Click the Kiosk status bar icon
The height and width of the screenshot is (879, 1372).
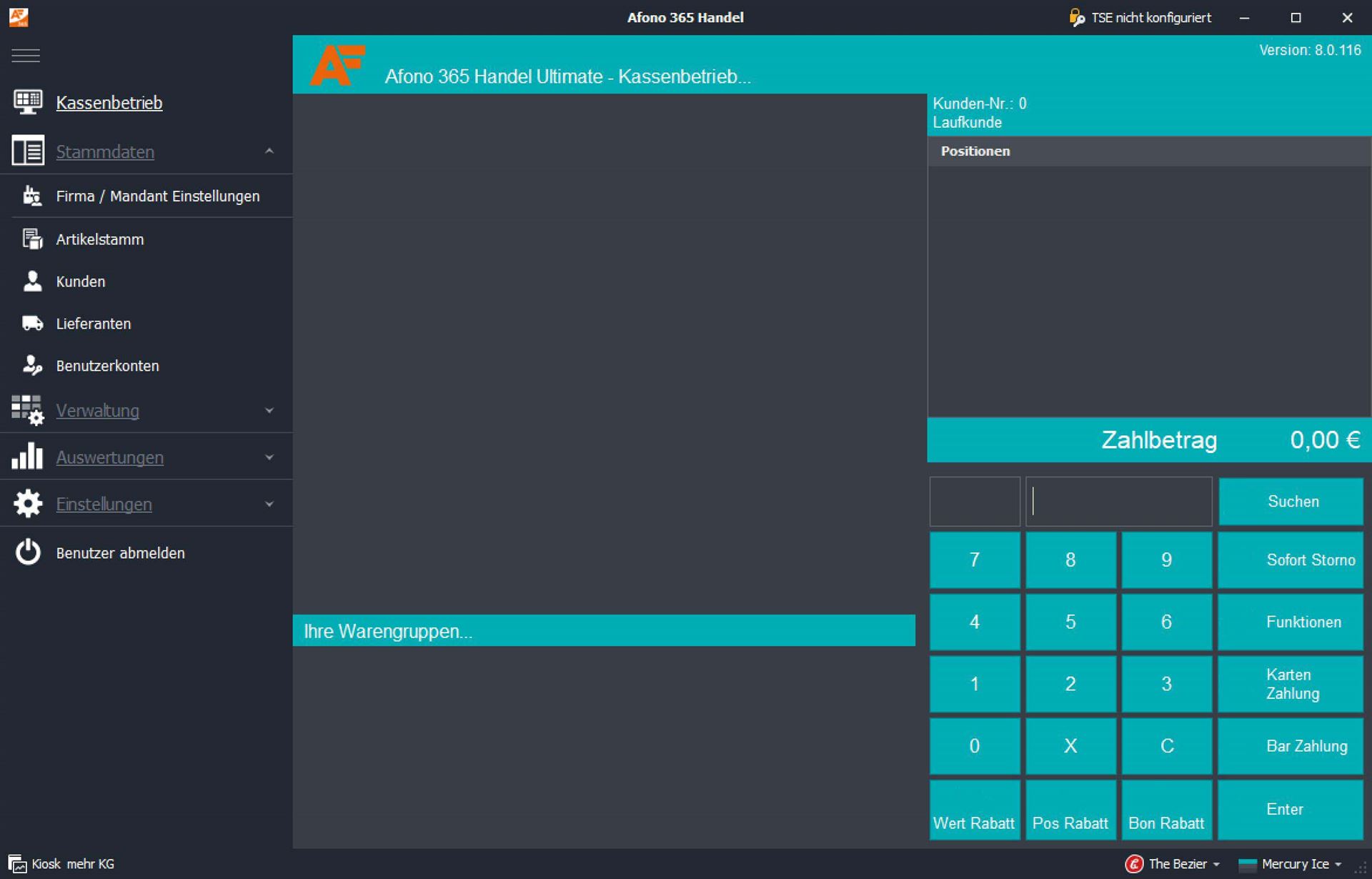coord(17,864)
